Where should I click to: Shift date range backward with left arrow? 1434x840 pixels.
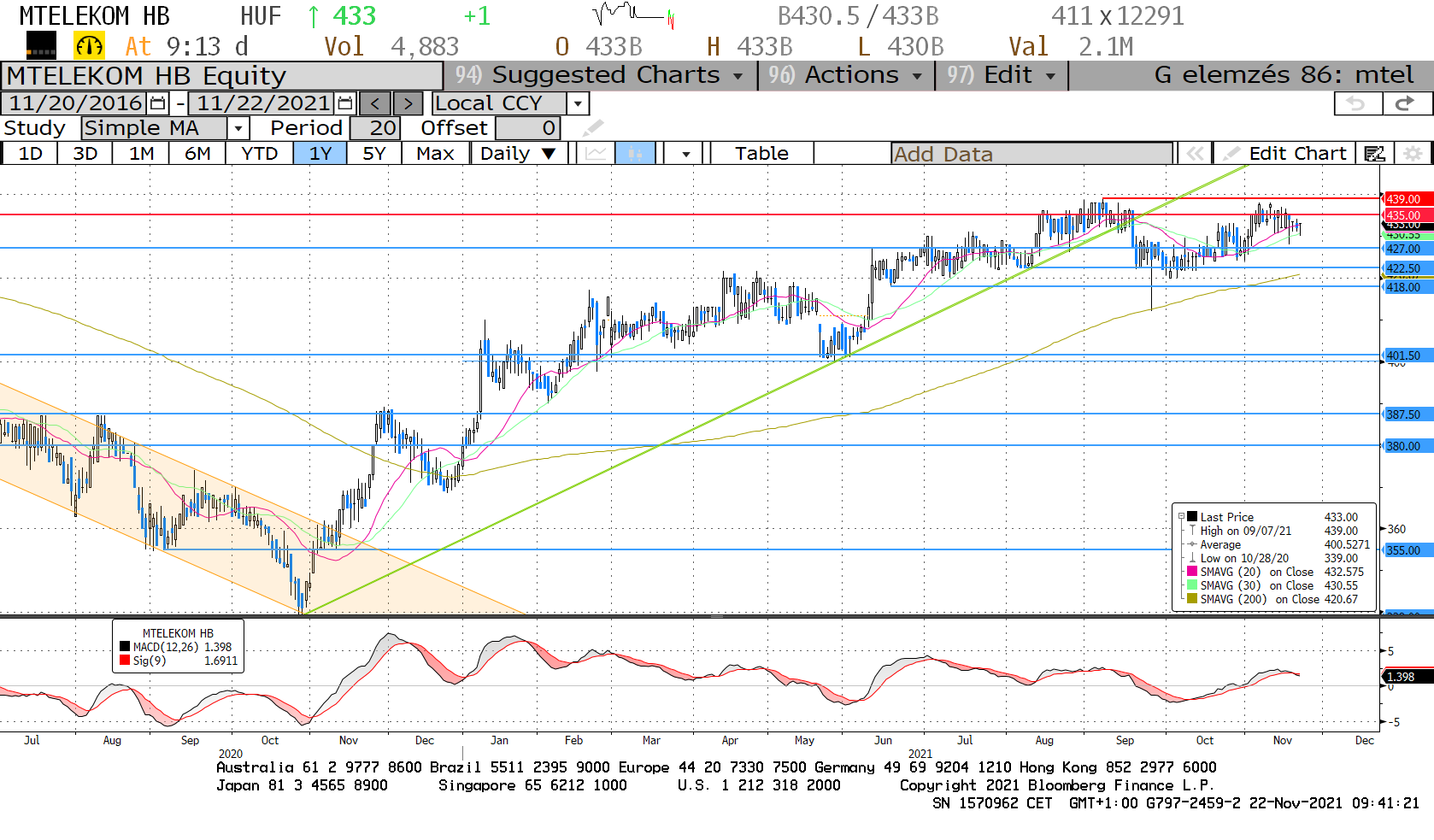coord(374,103)
